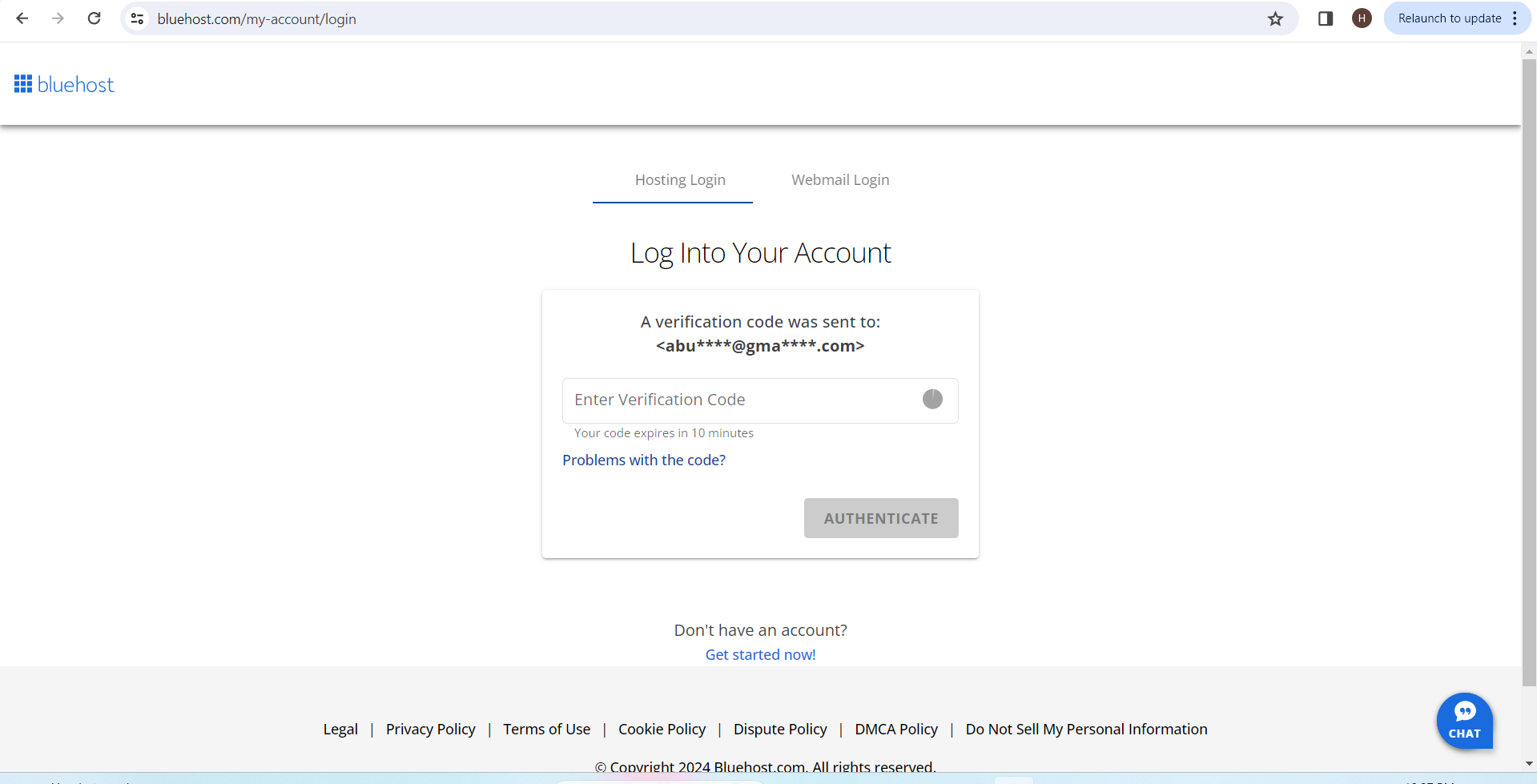
Task: Follow the Get started now! link
Action: pos(760,654)
